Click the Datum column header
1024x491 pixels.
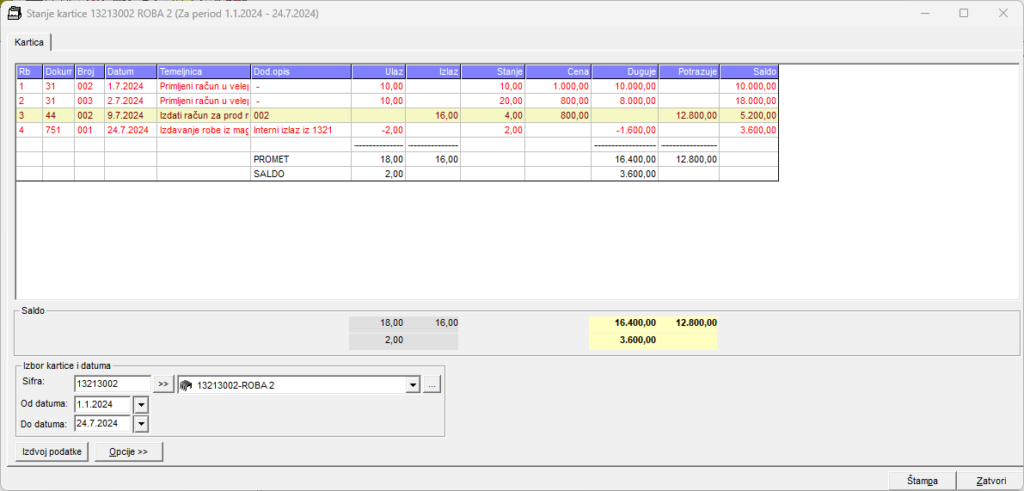[x=130, y=72]
